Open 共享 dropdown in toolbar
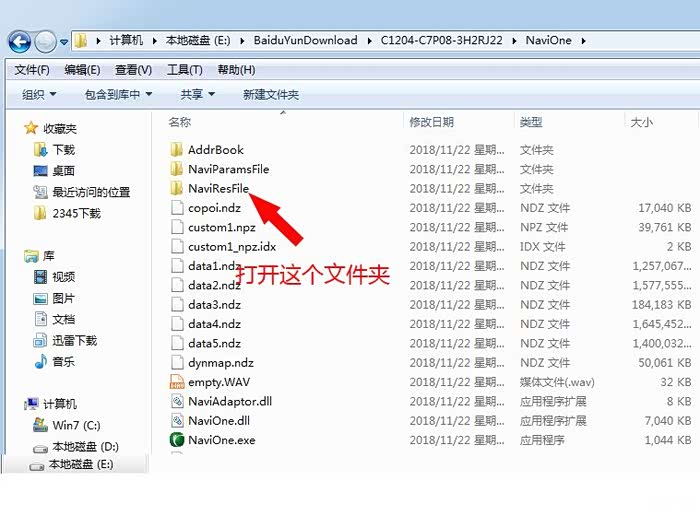The height and width of the screenshot is (516, 700). coord(197,95)
